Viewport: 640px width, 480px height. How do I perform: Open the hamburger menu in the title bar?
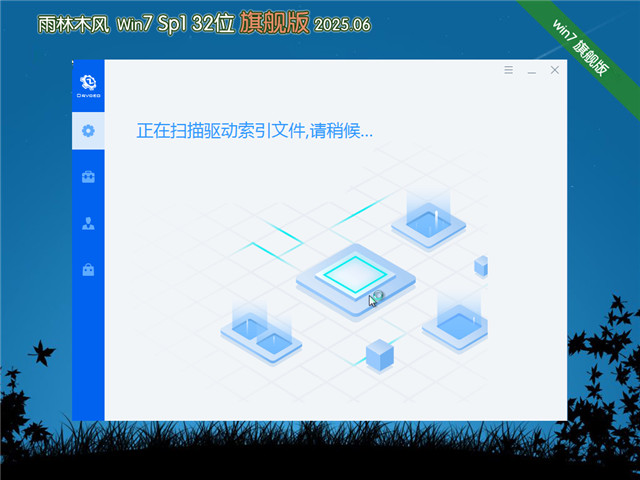(508, 70)
